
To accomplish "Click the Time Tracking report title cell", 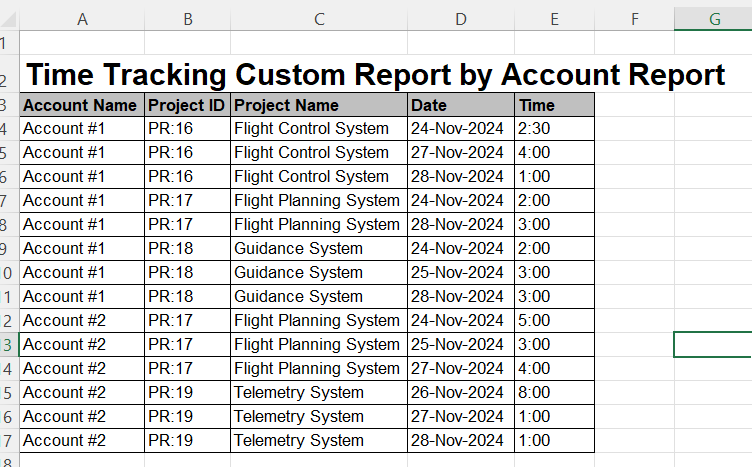I will [x=375, y=75].
